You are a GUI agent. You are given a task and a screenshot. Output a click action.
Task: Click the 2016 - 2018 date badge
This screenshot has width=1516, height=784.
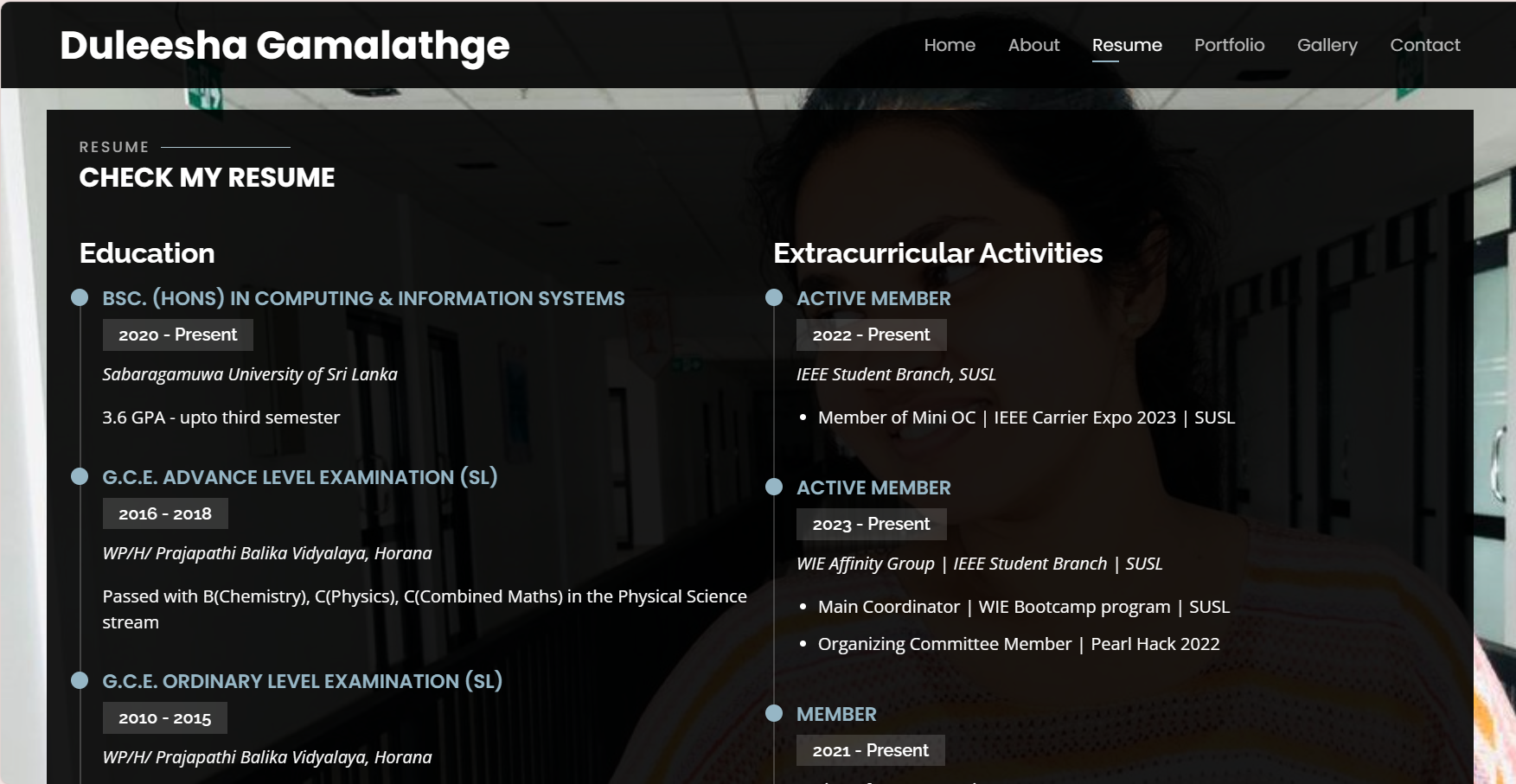165,513
